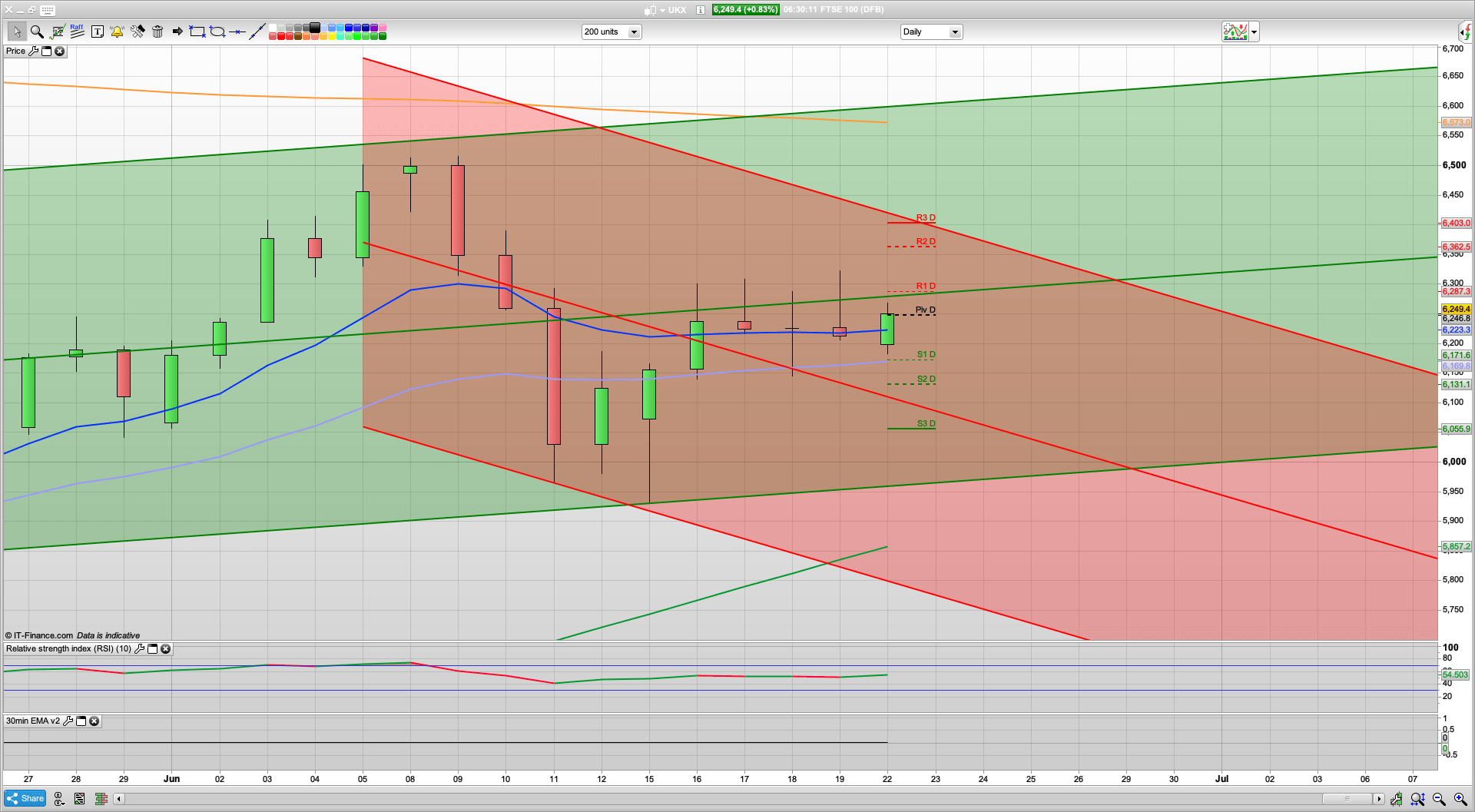Open the Daily timeframe dropdown
The height and width of the screenshot is (812, 1475).
point(931,31)
